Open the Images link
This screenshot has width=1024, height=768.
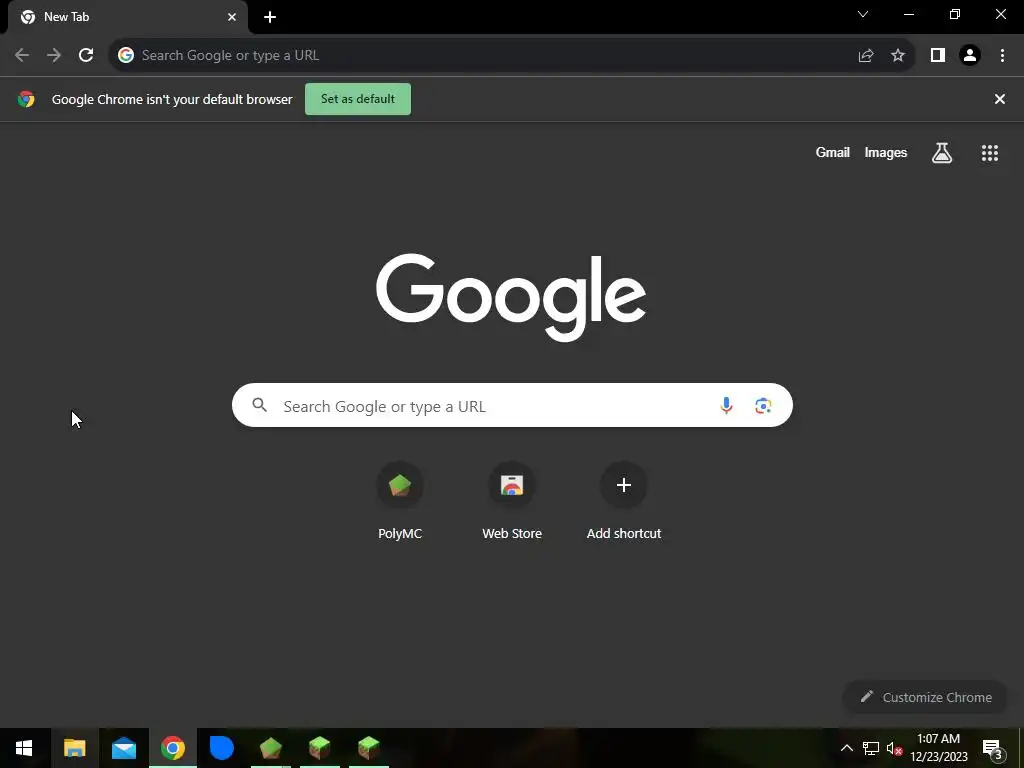(x=886, y=152)
